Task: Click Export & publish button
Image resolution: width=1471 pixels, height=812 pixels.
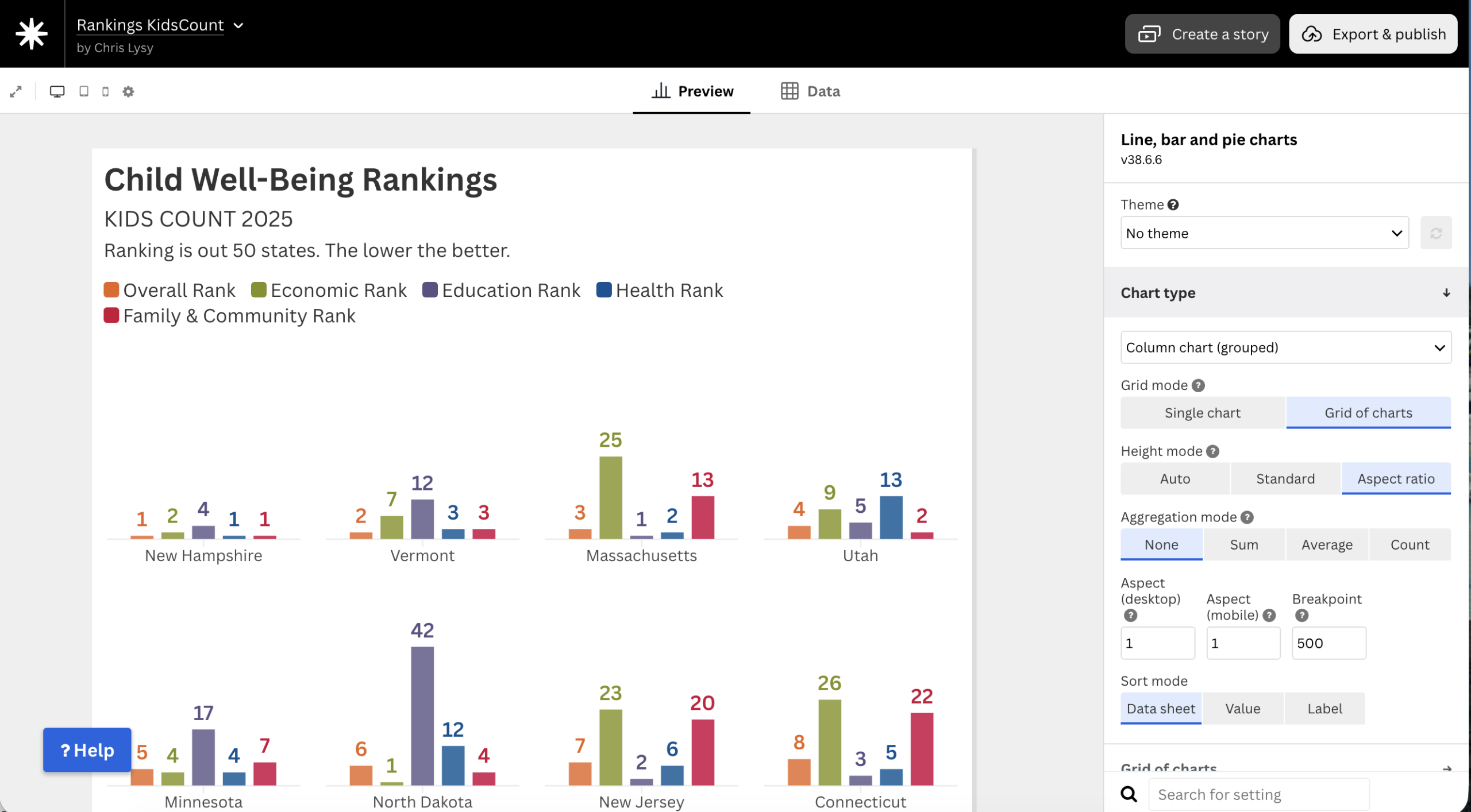Action: tap(1373, 34)
